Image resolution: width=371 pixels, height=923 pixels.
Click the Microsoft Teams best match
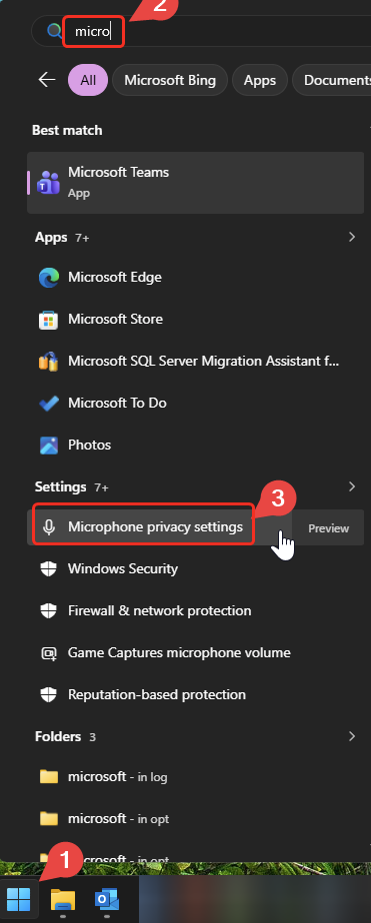[194, 182]
